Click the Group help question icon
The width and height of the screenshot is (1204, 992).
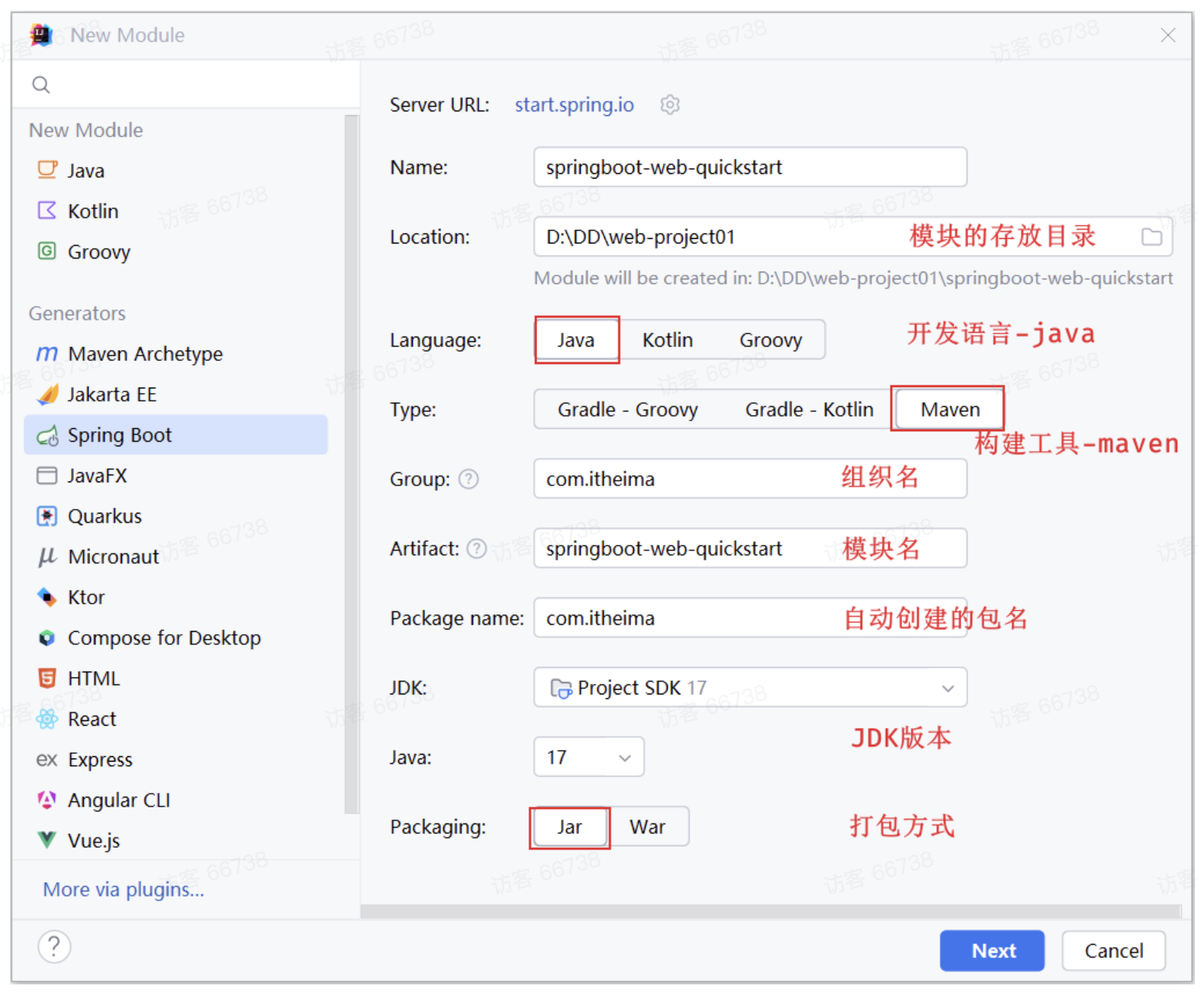[x=468, y=479]
